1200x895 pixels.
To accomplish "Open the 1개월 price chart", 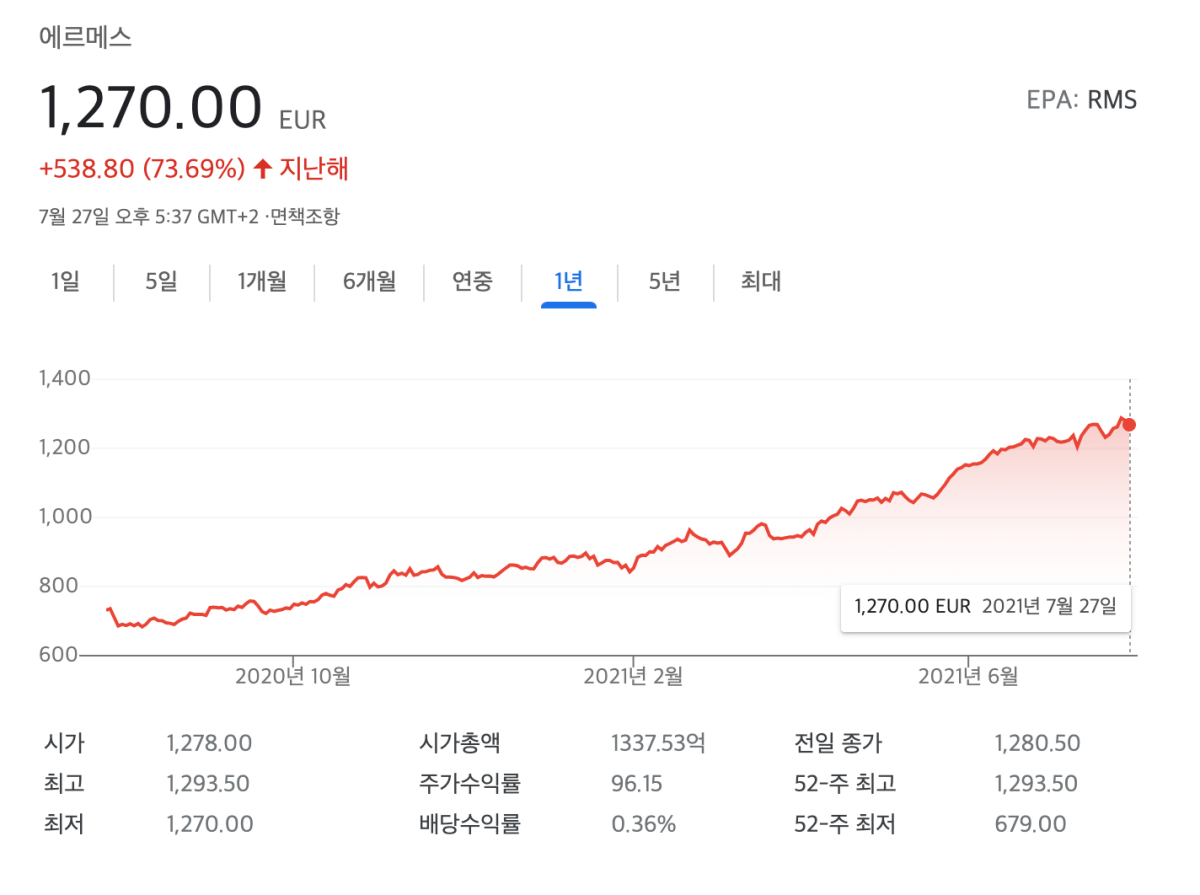I will tap(262, 282).
